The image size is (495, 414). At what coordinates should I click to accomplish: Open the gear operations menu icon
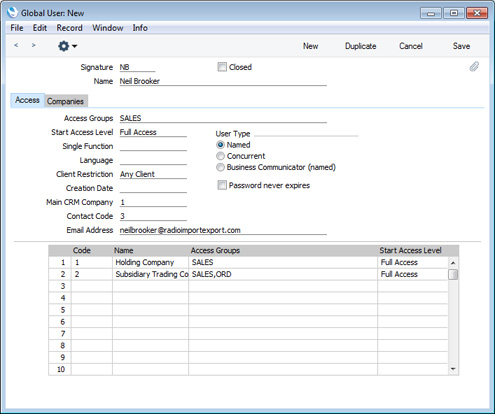pos(63,46)
